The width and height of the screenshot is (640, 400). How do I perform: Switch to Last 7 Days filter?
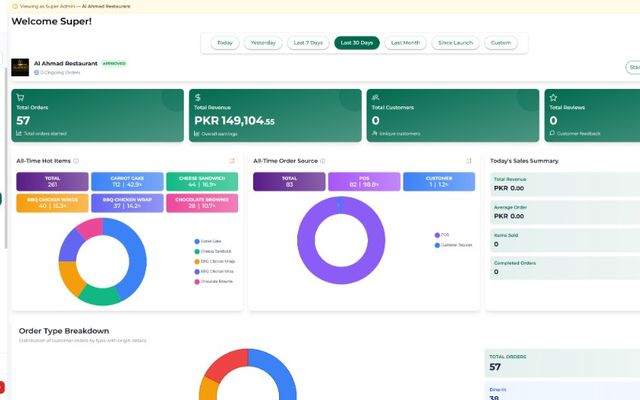(x=308, y=43)
